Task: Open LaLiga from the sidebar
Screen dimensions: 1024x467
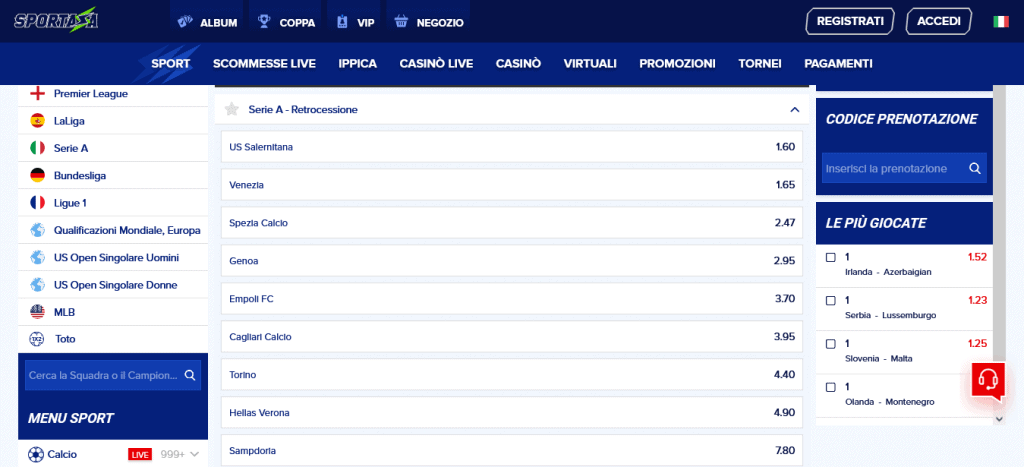Action: tap(69, 121)
